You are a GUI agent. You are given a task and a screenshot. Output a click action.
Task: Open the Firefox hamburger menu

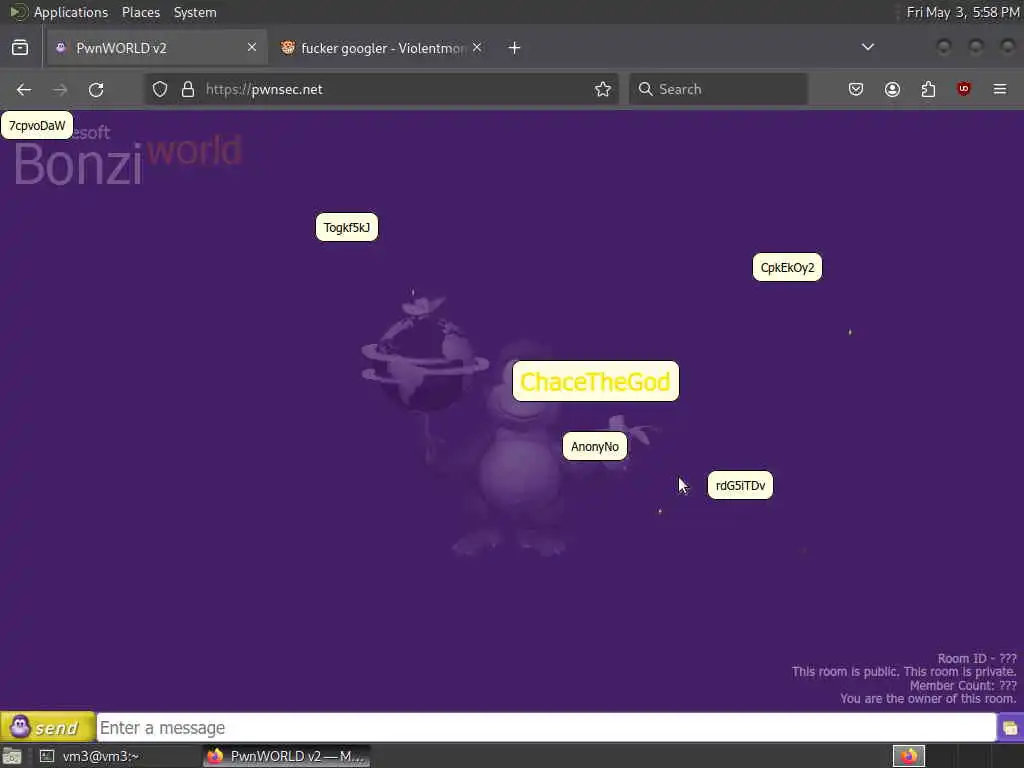(x=1000, y=89)
